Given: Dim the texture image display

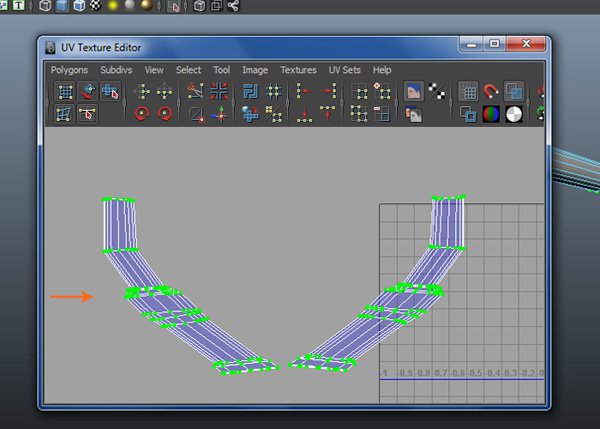Looking at the screenshot, I should (414, 114).
